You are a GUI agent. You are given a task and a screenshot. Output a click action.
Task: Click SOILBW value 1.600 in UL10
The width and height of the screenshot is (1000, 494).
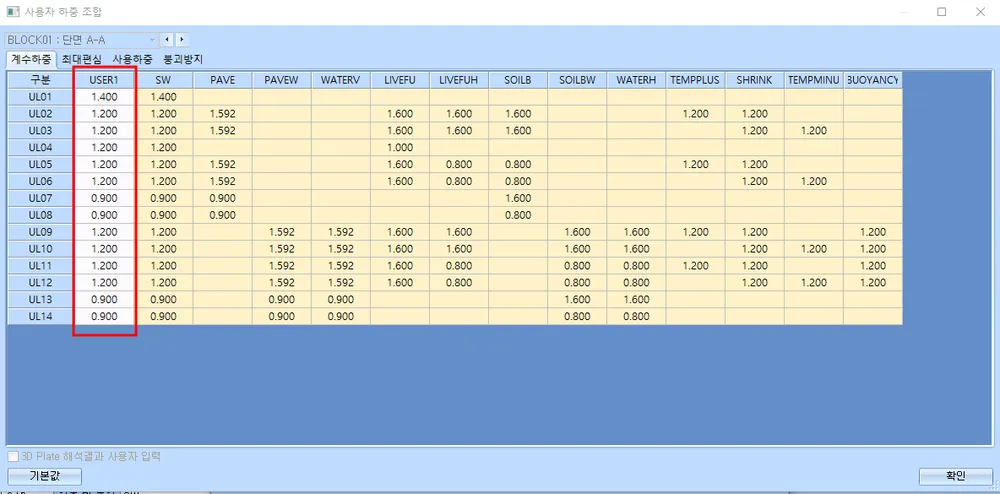577,249
